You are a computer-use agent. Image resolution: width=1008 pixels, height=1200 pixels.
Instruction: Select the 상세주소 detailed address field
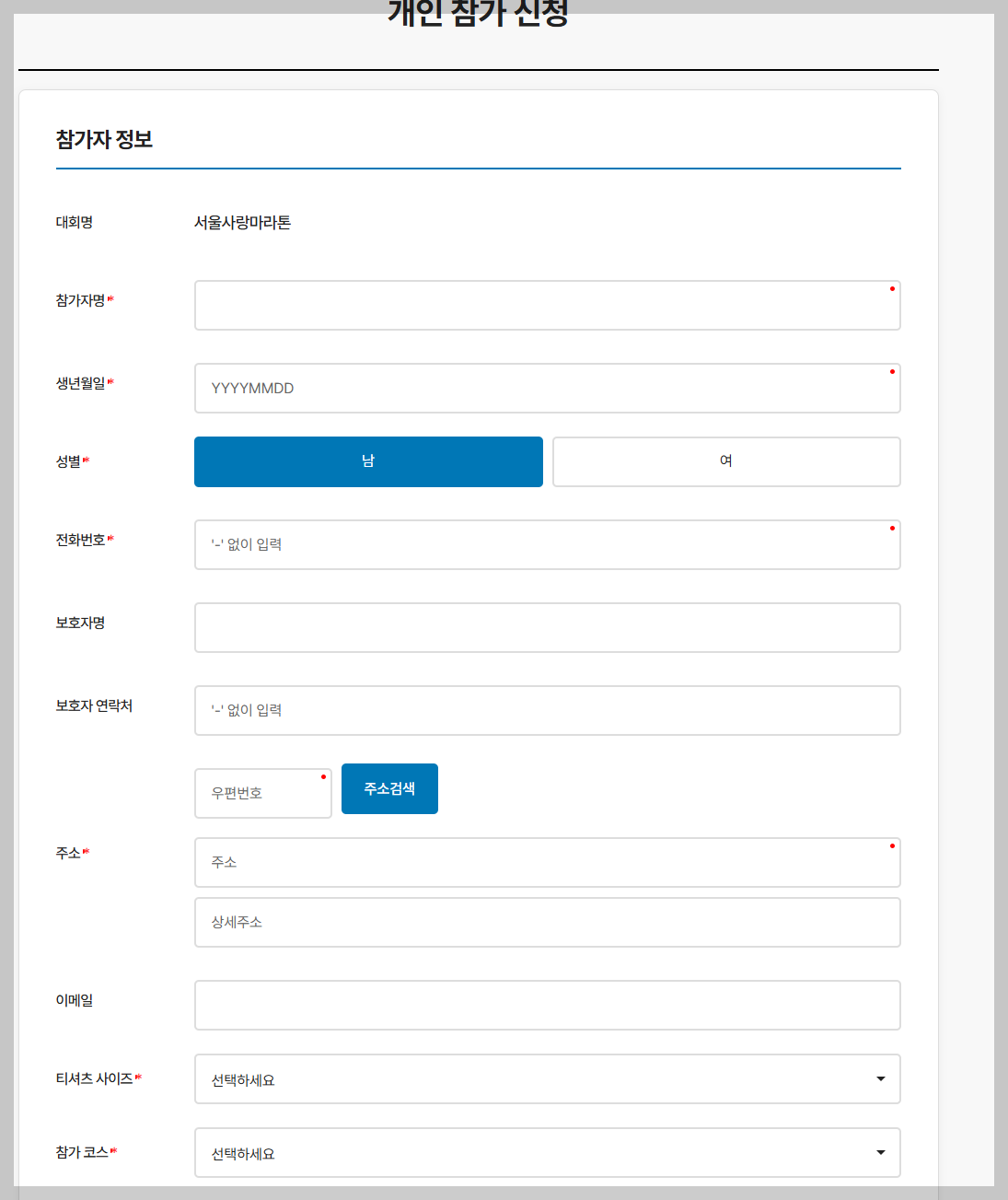[547, 922]
